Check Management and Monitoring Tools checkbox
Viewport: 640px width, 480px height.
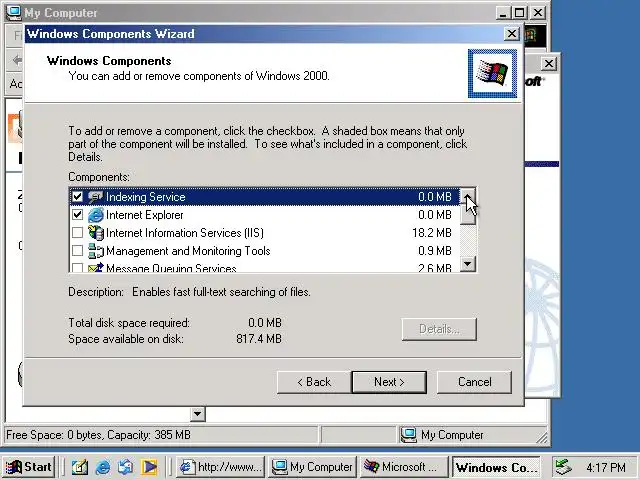[x=77, y=251]
